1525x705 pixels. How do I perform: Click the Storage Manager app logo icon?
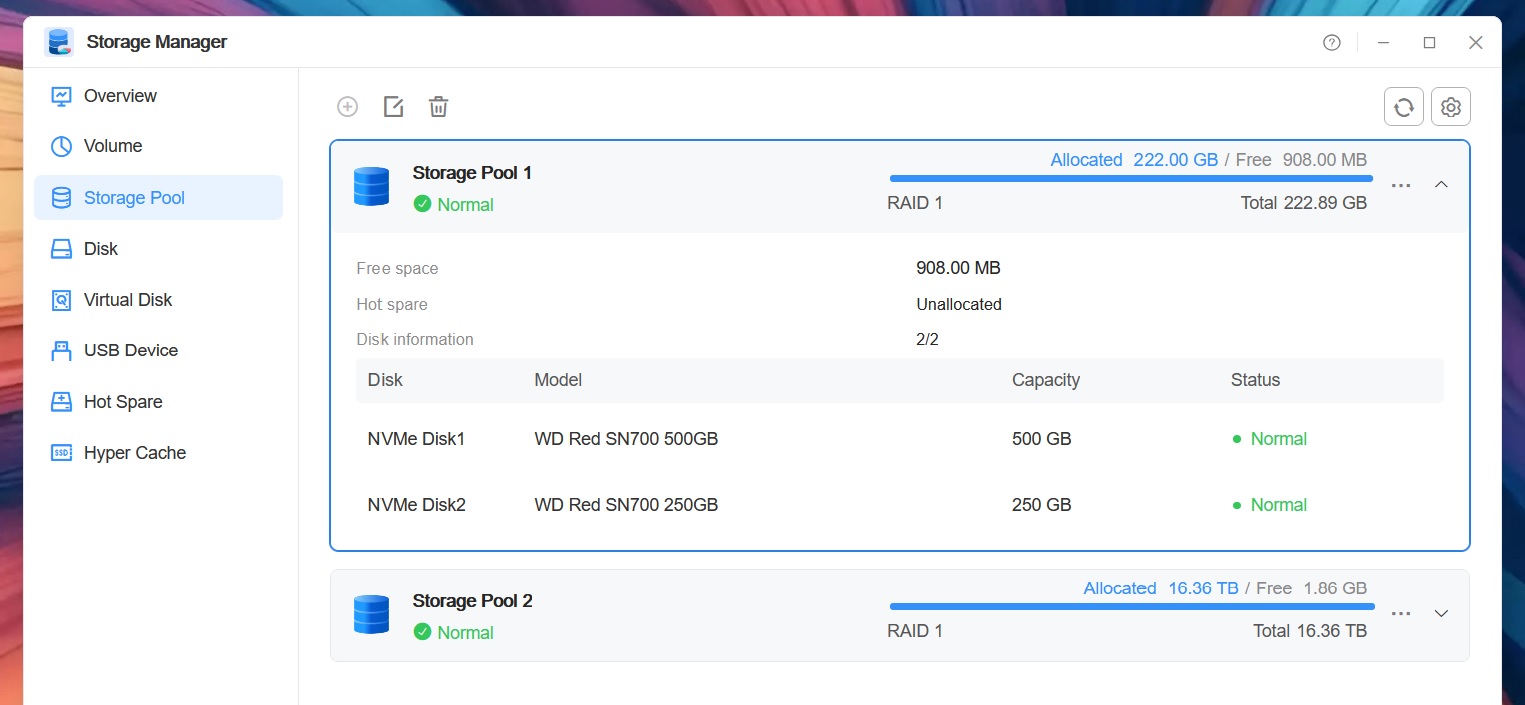click(x=60, y=42)
